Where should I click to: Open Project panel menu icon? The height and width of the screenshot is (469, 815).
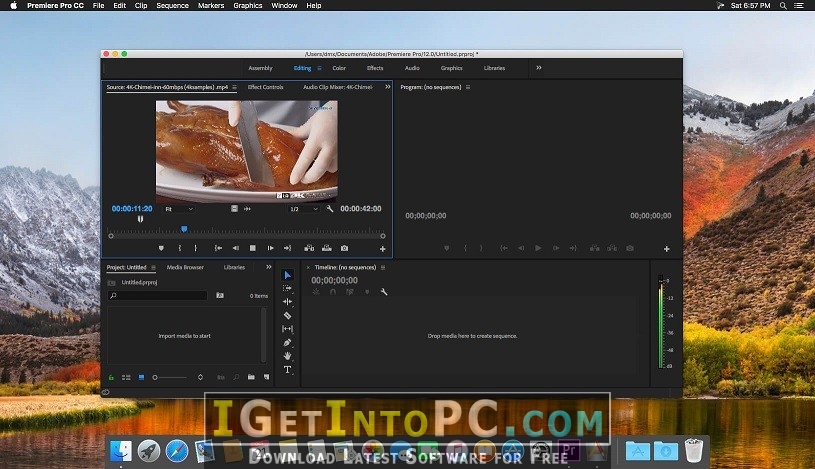tap(153, 267)
